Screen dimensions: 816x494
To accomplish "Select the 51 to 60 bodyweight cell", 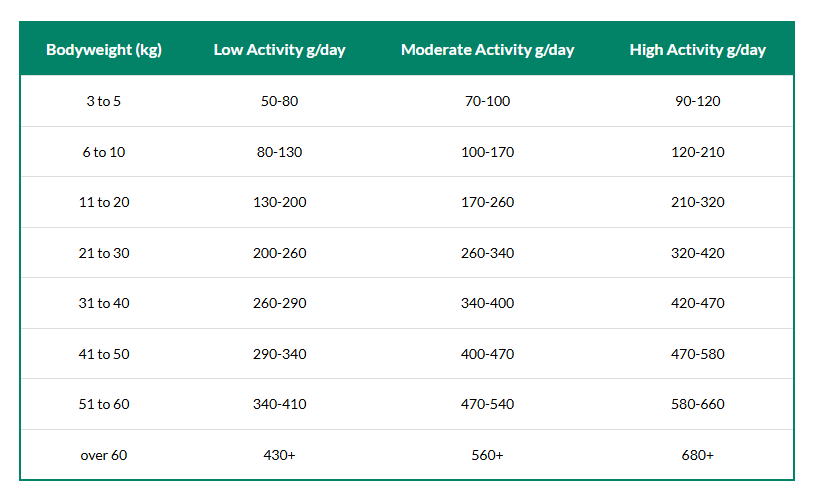I will click(104, 404).
